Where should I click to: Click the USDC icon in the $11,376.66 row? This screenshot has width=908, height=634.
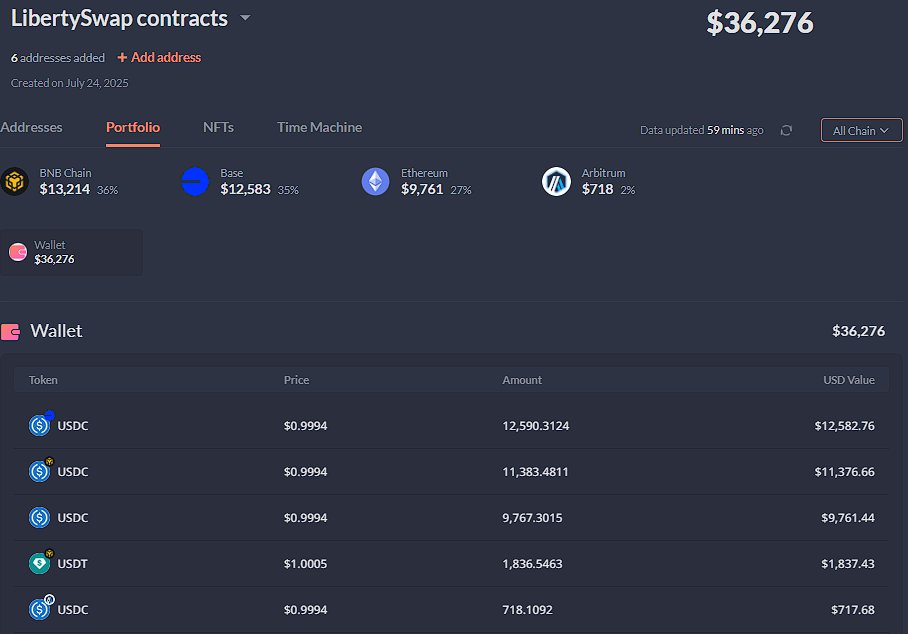39,471
